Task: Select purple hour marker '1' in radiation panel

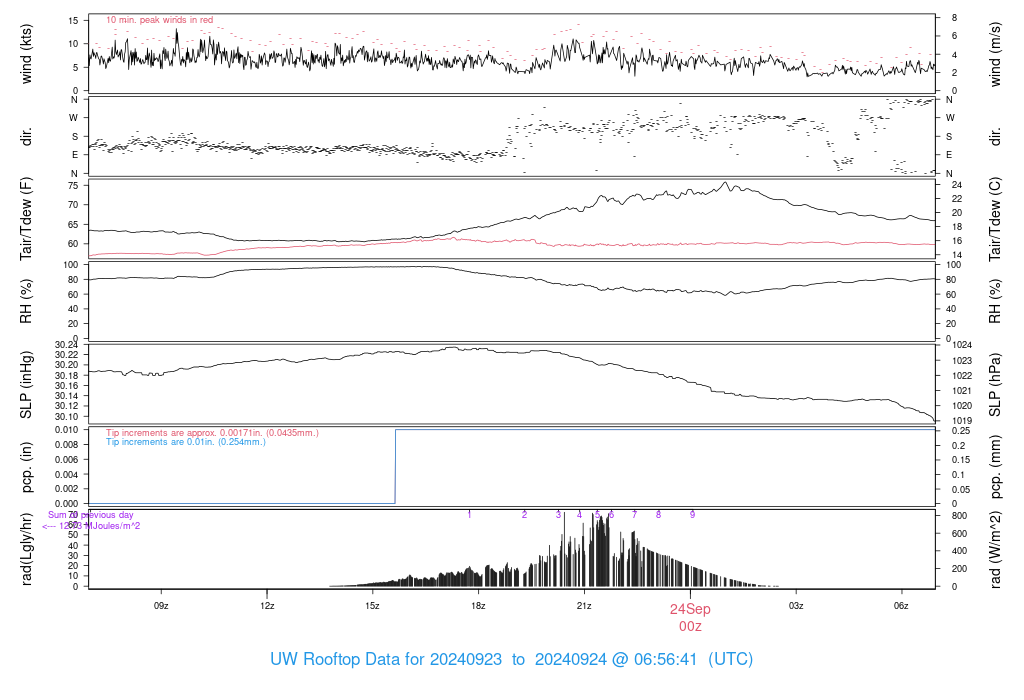Action: (470, 515)
